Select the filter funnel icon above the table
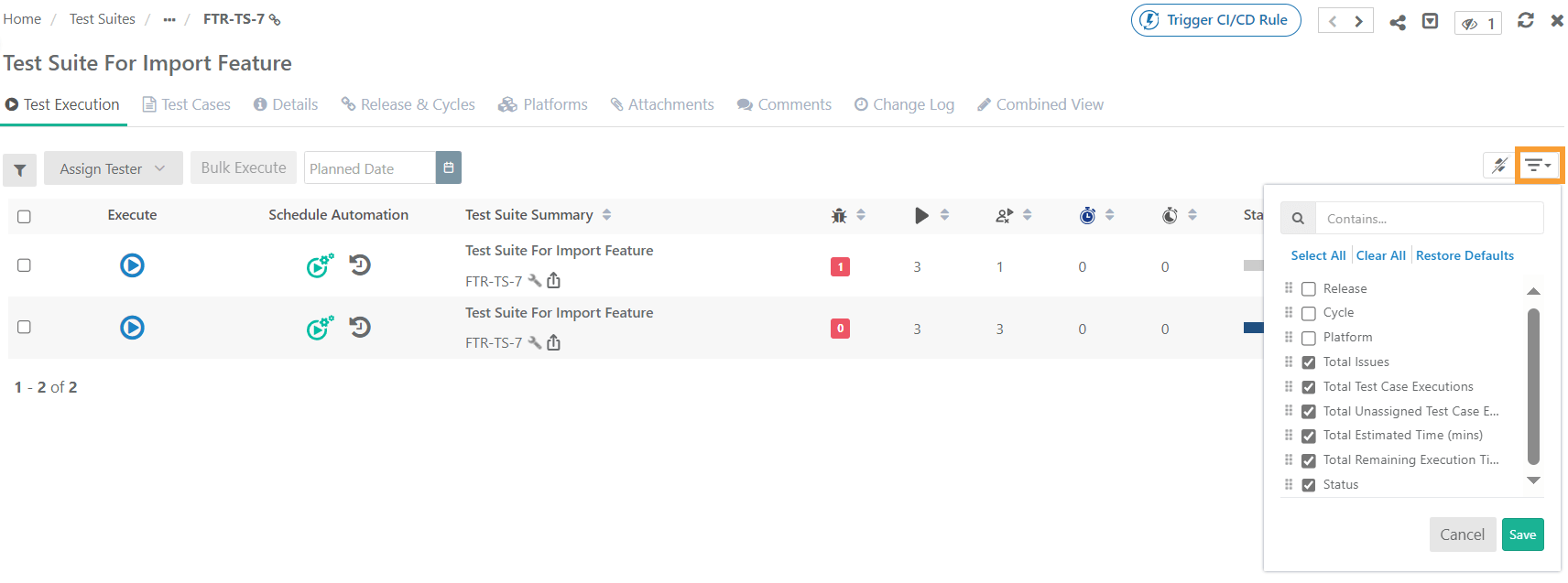 (x=19, y=169)
